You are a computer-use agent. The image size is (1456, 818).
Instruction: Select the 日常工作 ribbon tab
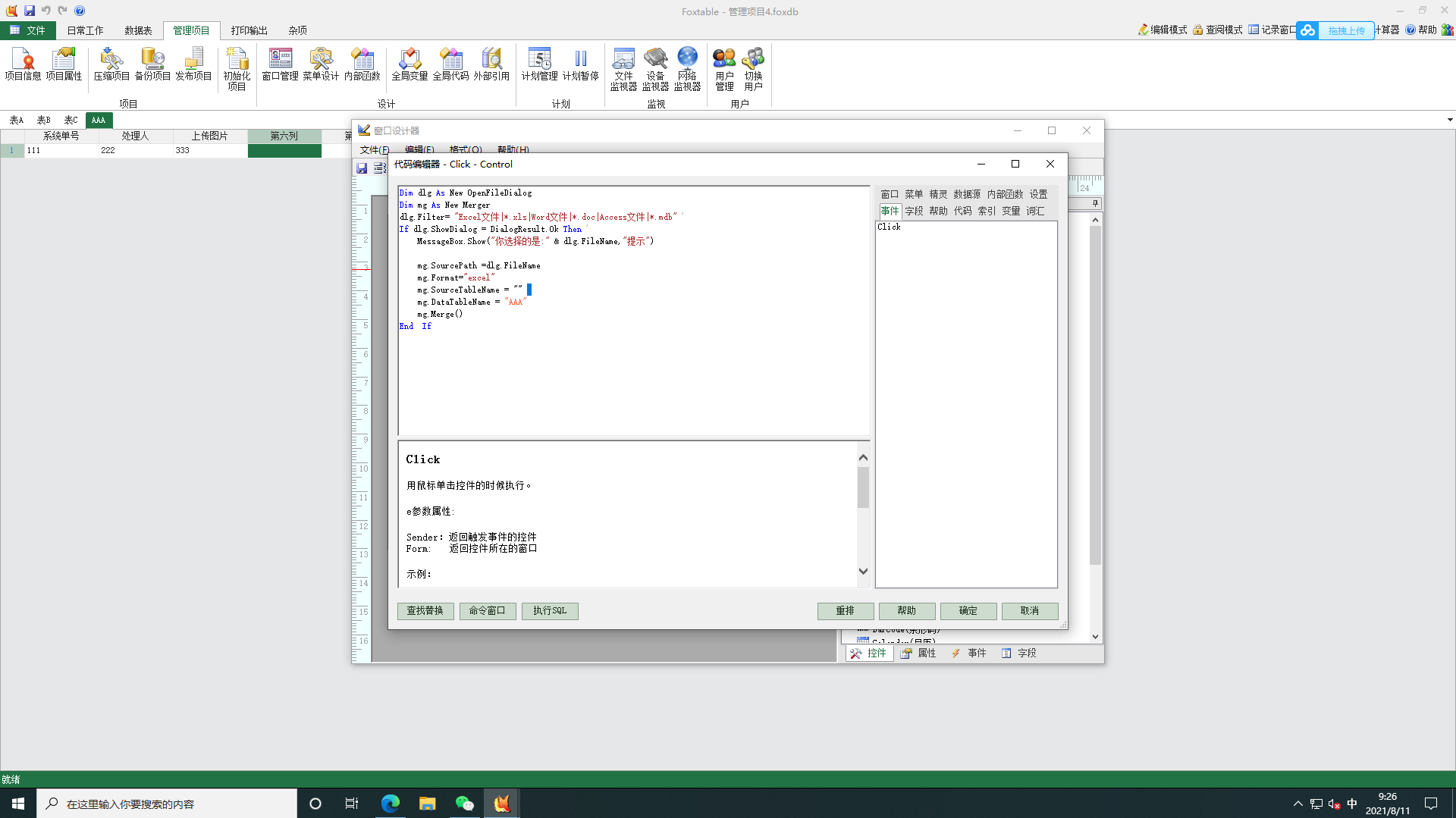click(x=85, y=30)
